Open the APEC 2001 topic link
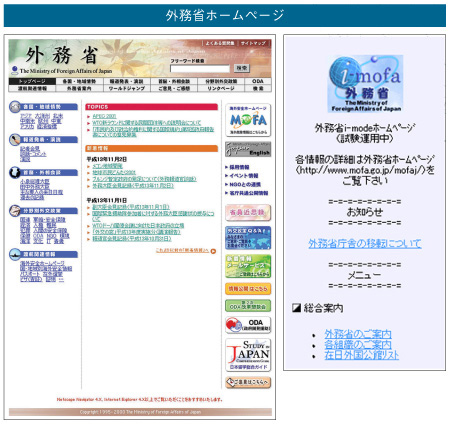The width and height of the screenshot is (452, 424). pyautogui.click(x=104, y=116)
